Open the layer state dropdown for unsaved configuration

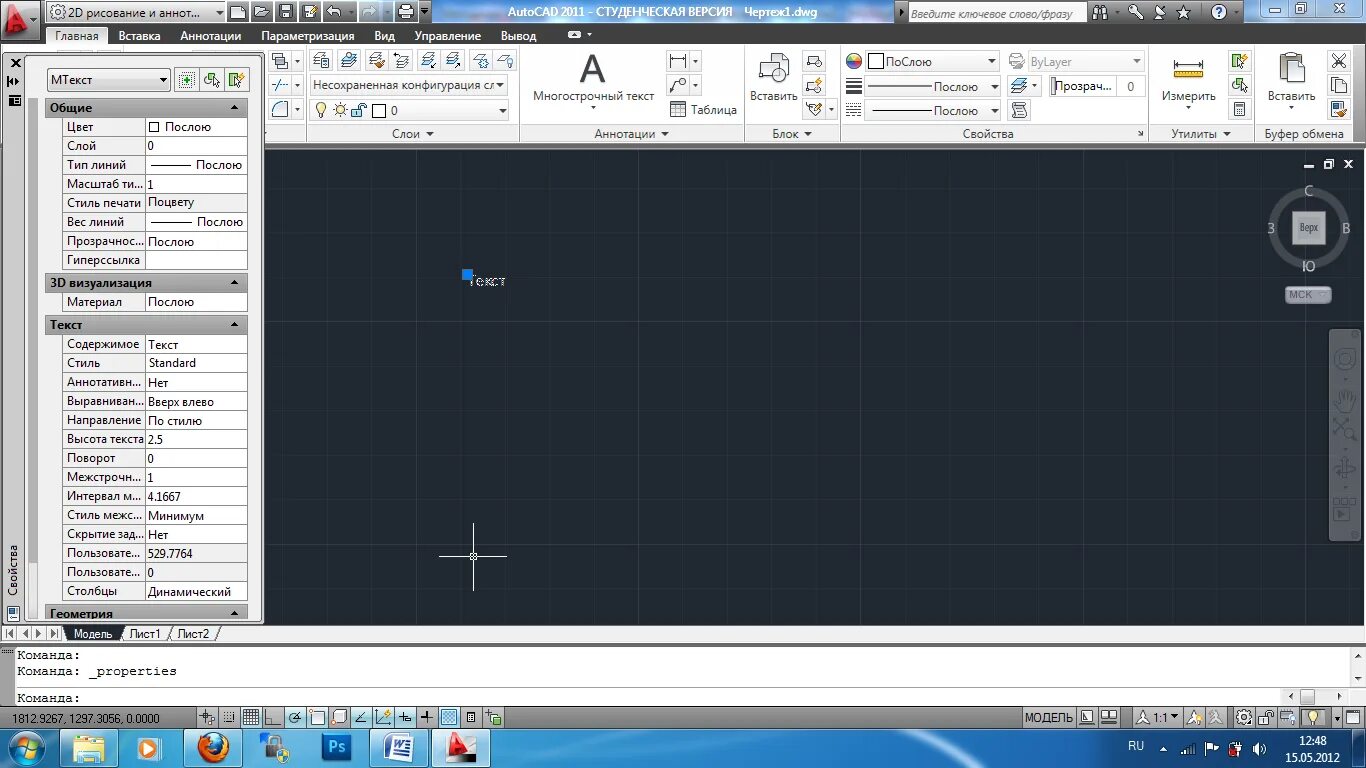coord(409,85)
